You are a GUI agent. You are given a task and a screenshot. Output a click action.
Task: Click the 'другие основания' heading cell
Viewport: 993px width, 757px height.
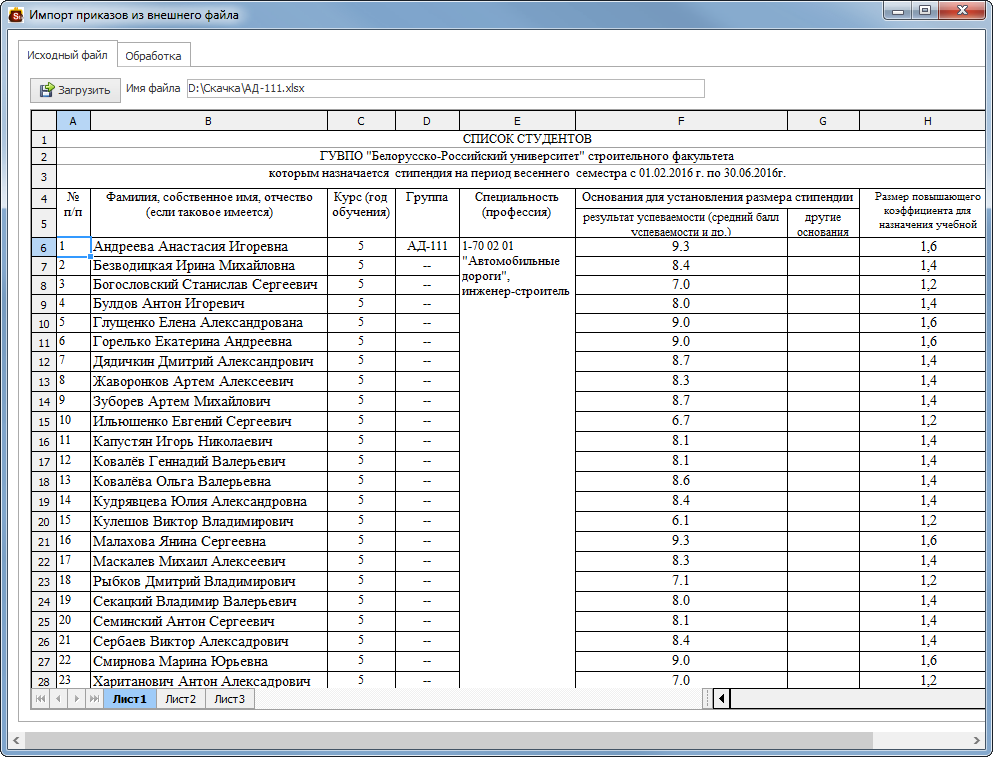pos(823,224)
